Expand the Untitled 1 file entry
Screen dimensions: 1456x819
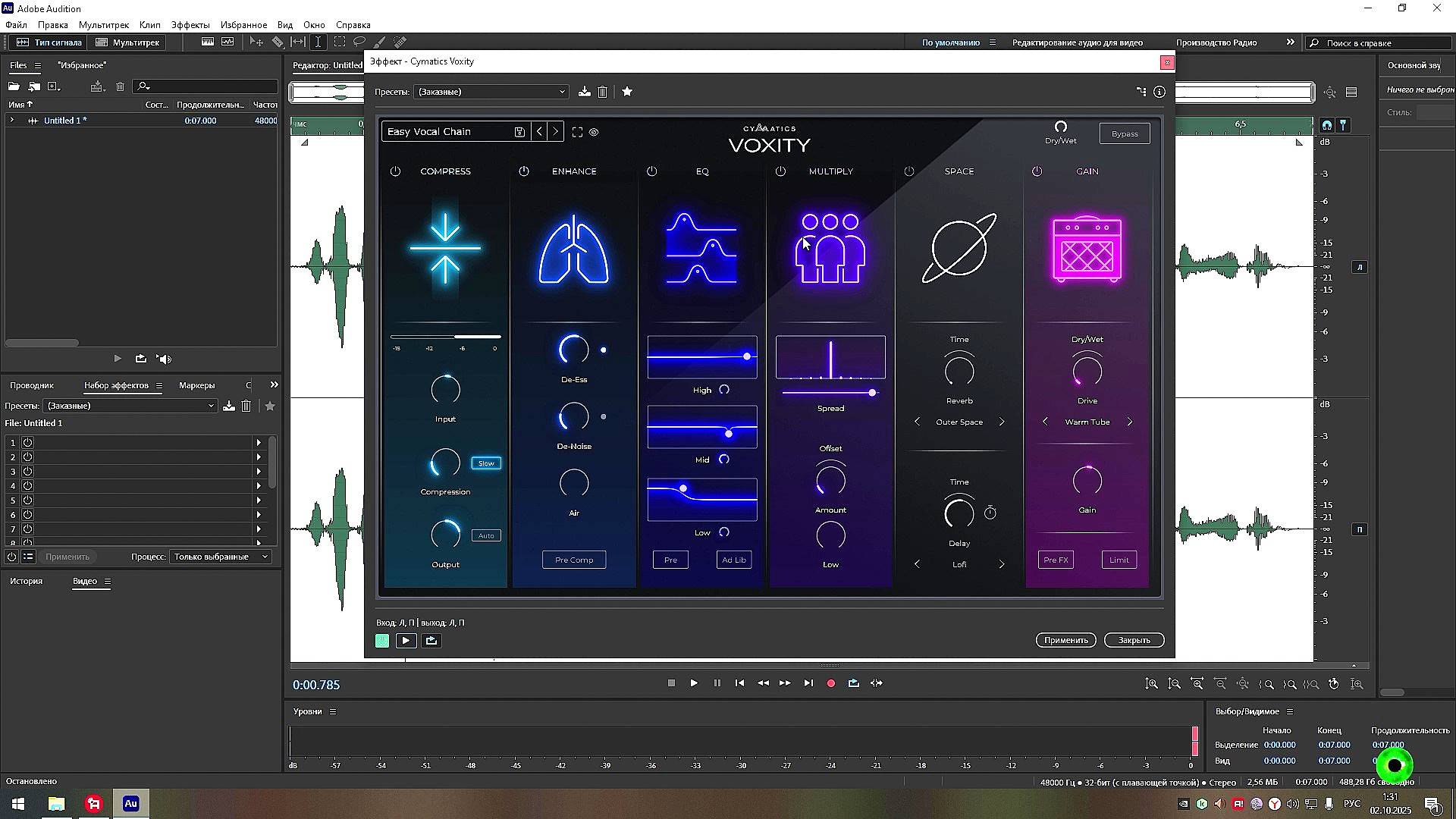11,121
